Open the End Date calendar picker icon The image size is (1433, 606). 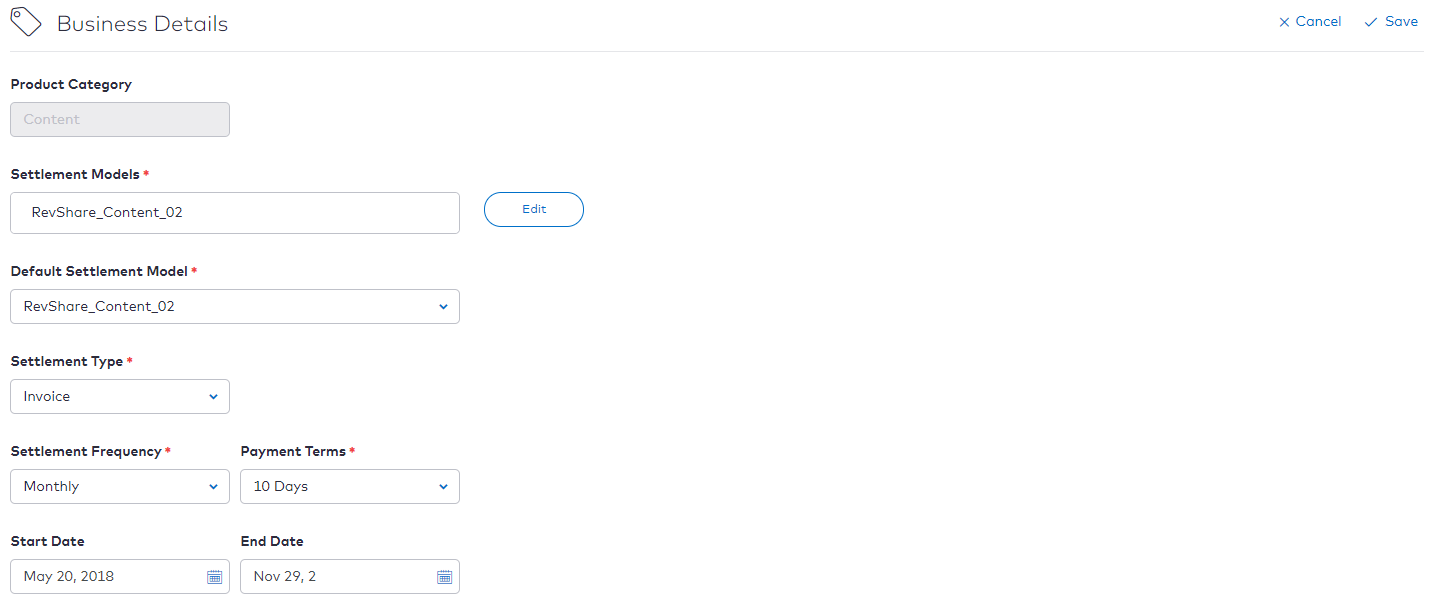point(444,577)
